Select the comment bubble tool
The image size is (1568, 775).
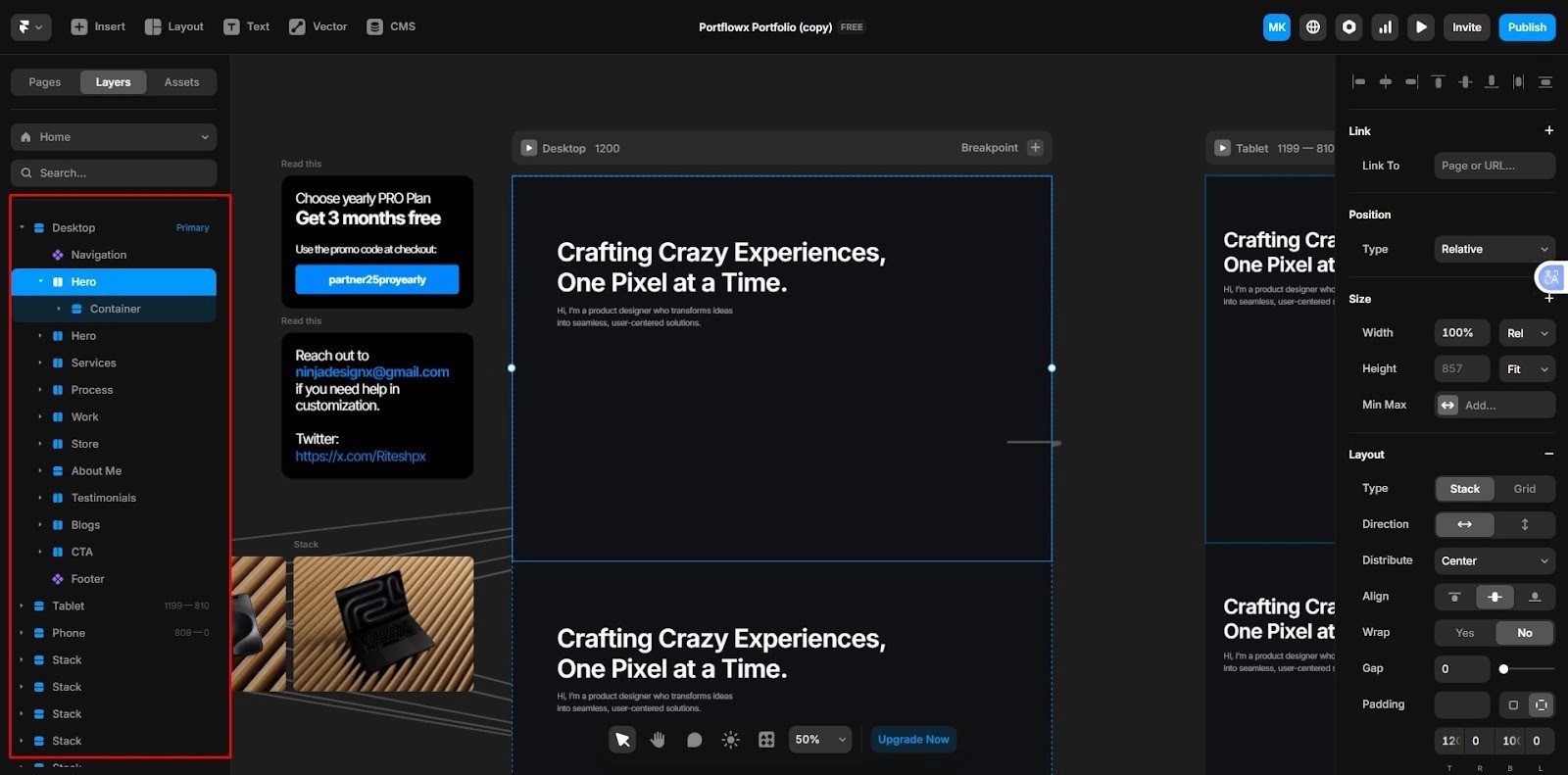click(x=694, y=740)
